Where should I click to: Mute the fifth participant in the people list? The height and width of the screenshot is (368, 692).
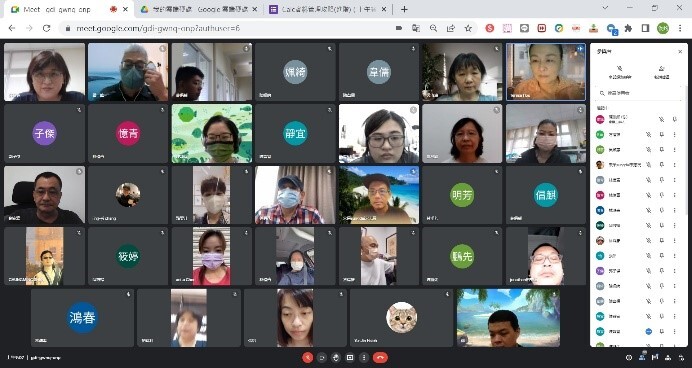648,180
